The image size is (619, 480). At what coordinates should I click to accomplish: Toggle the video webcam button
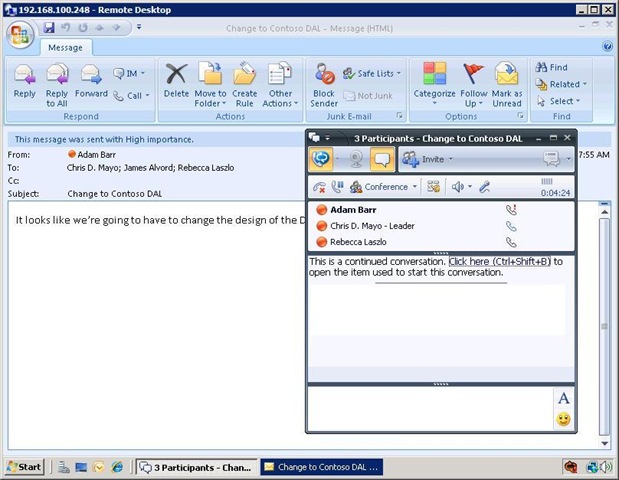(x=356, y=159)
